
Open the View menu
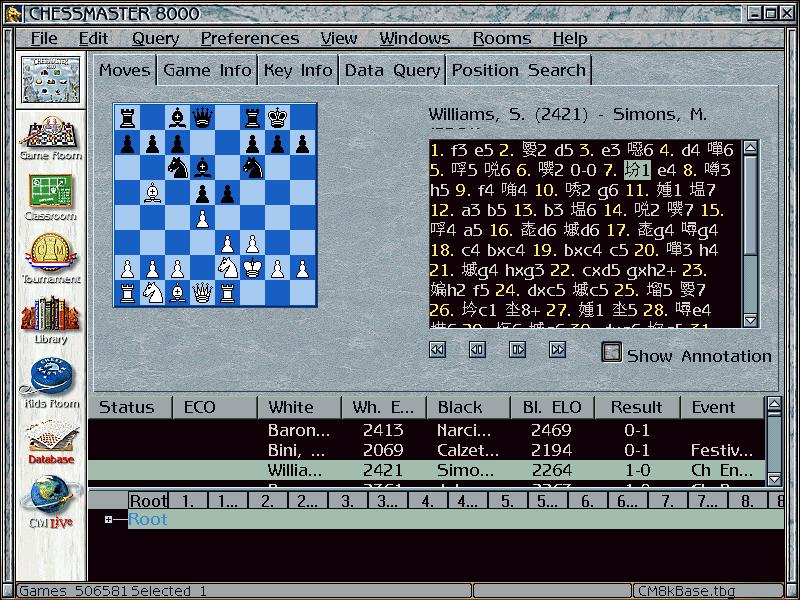click(x=339, y=38)
